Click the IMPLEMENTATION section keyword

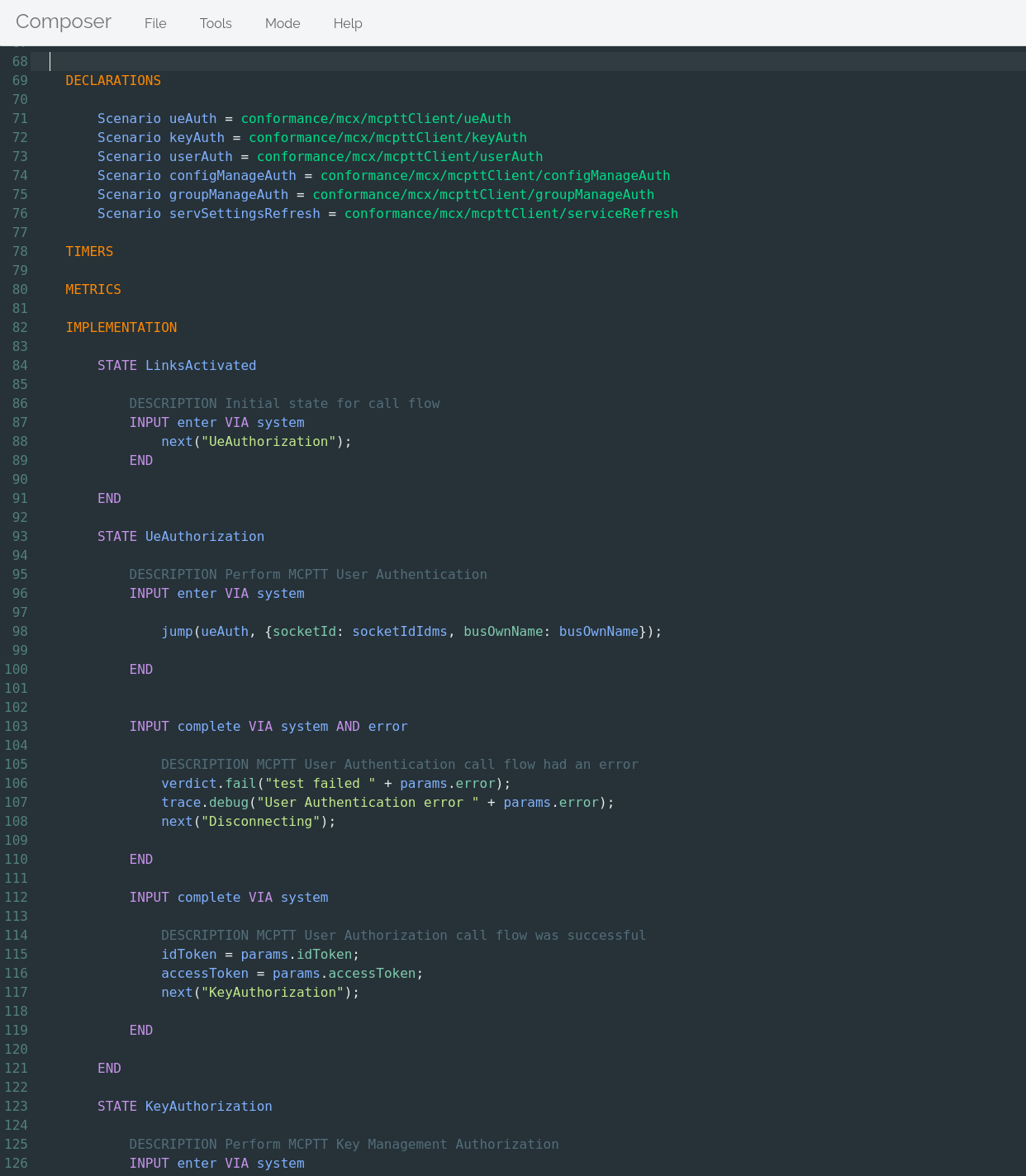tap(121, 327)
